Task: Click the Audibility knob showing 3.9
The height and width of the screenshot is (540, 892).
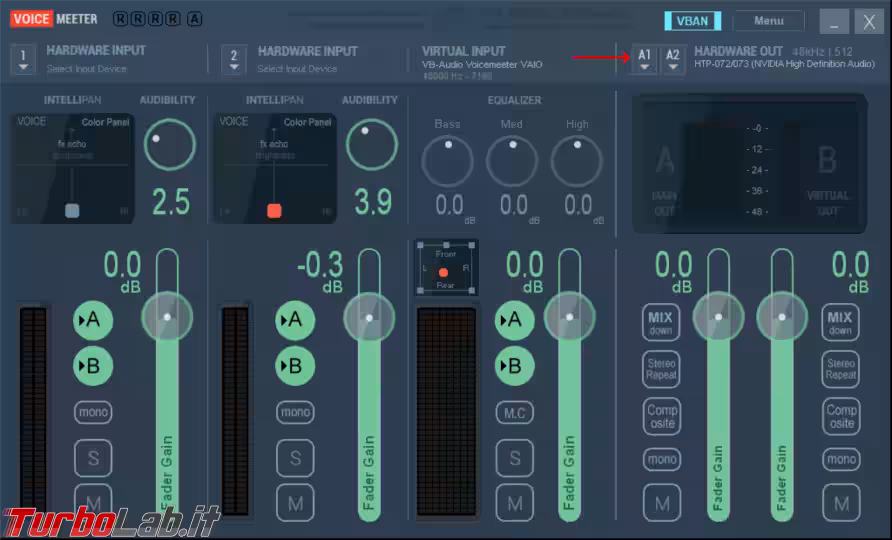Action: pos(371,145)
